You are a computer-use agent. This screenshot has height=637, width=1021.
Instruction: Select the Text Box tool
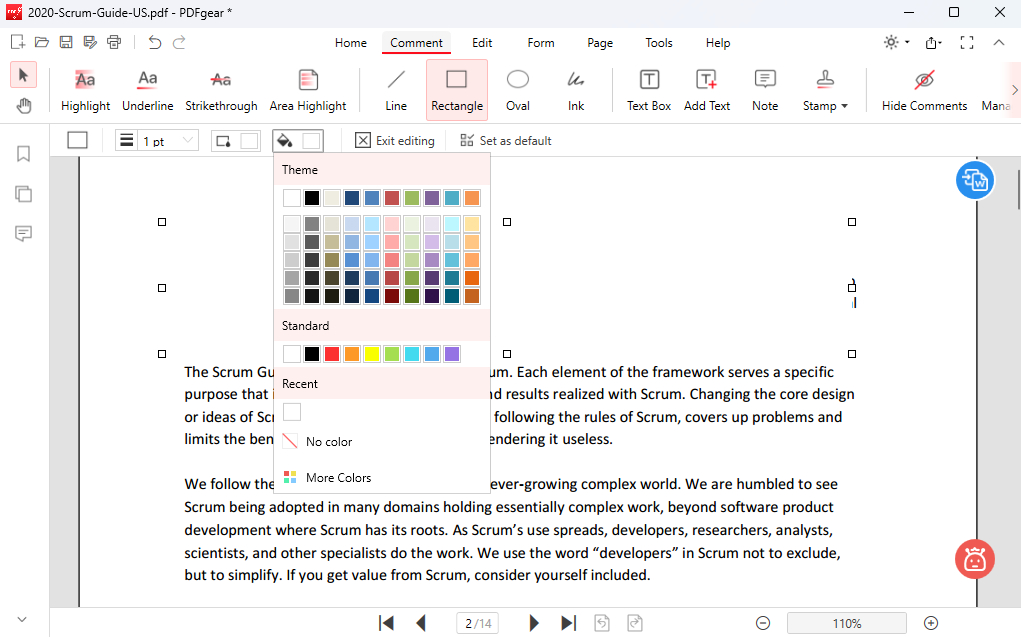(649, 90)
